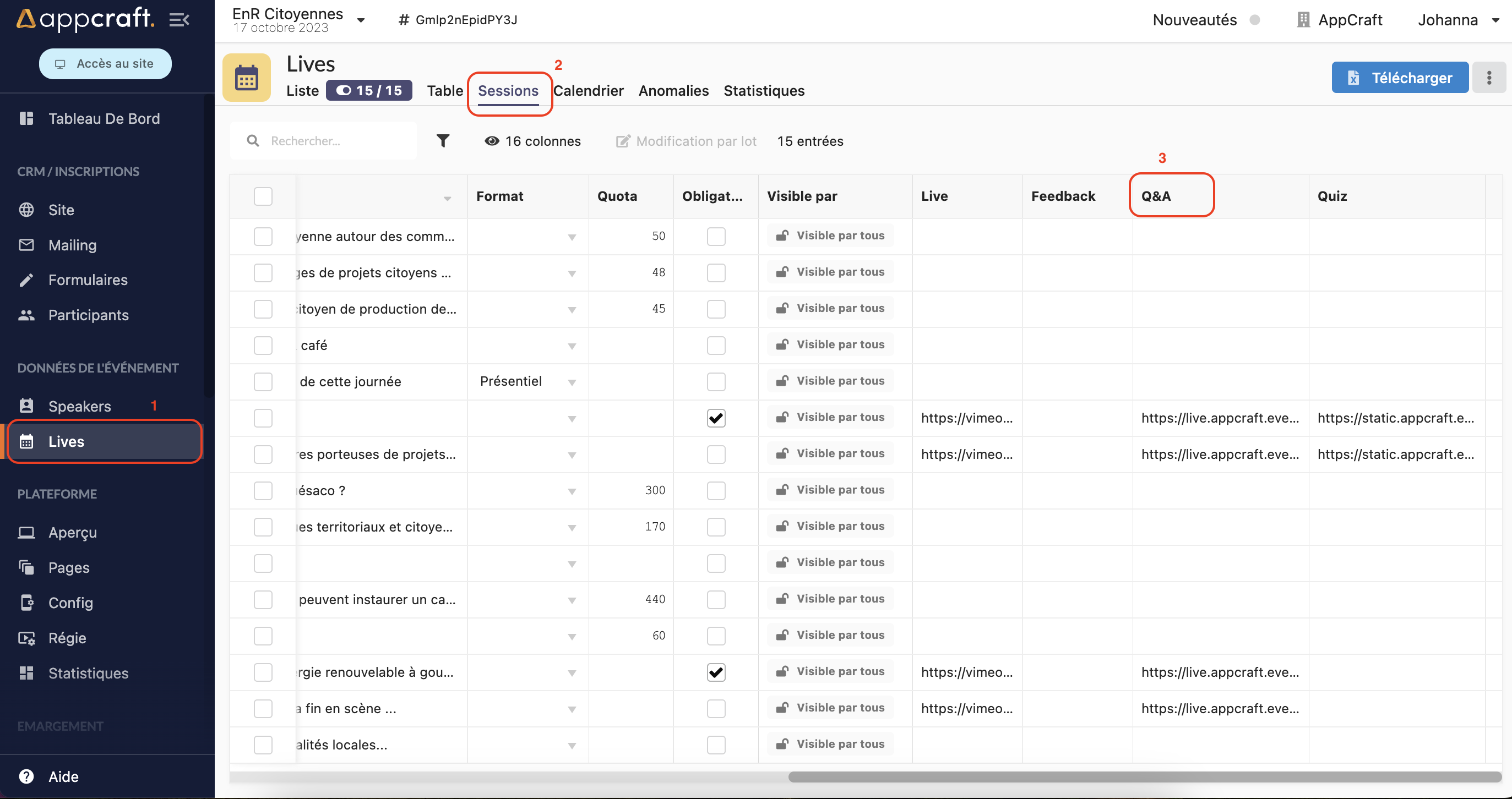This screenshot has width=1512, height=799.
Task: Open Speakers in the sidebar
Action: [79, 406]
